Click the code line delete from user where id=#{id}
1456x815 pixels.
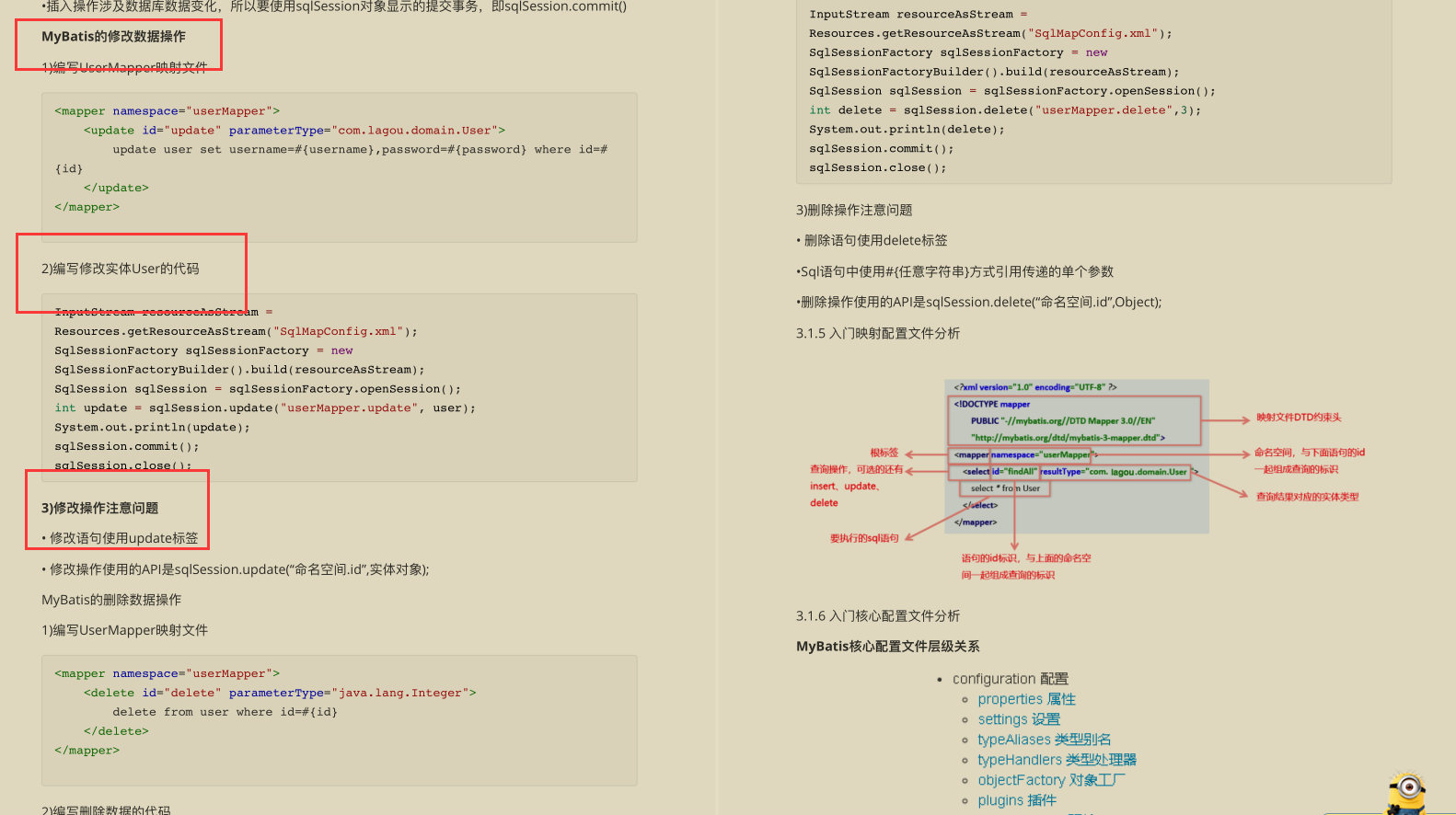pyautogui.click(x=225, y=712)
